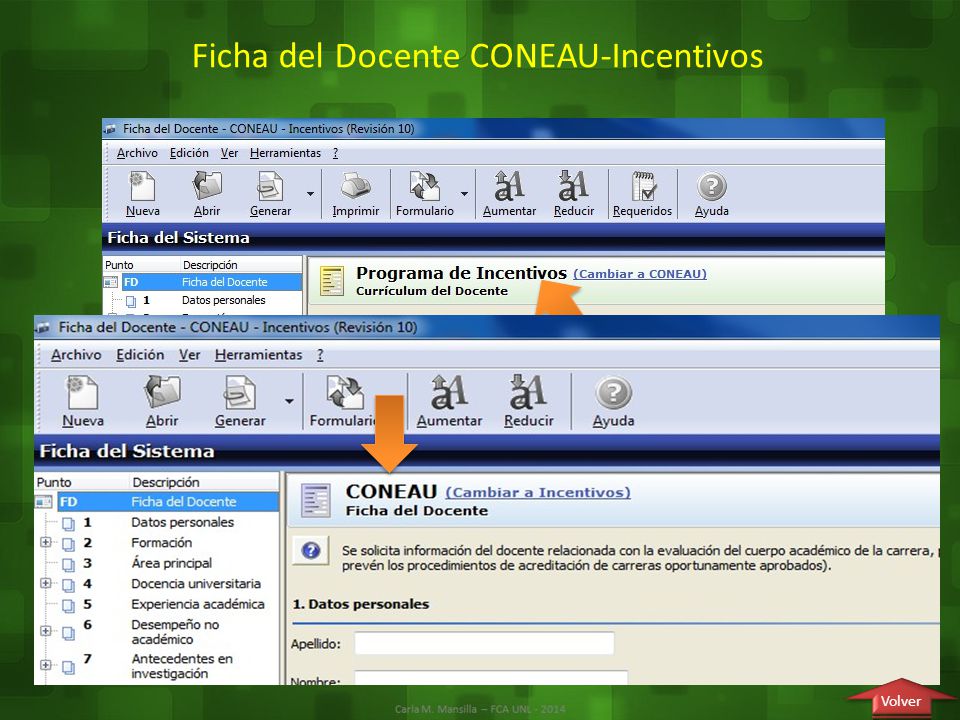Click Generar icon in the back window toolbar
960x720 pixels.
[270, 186]
